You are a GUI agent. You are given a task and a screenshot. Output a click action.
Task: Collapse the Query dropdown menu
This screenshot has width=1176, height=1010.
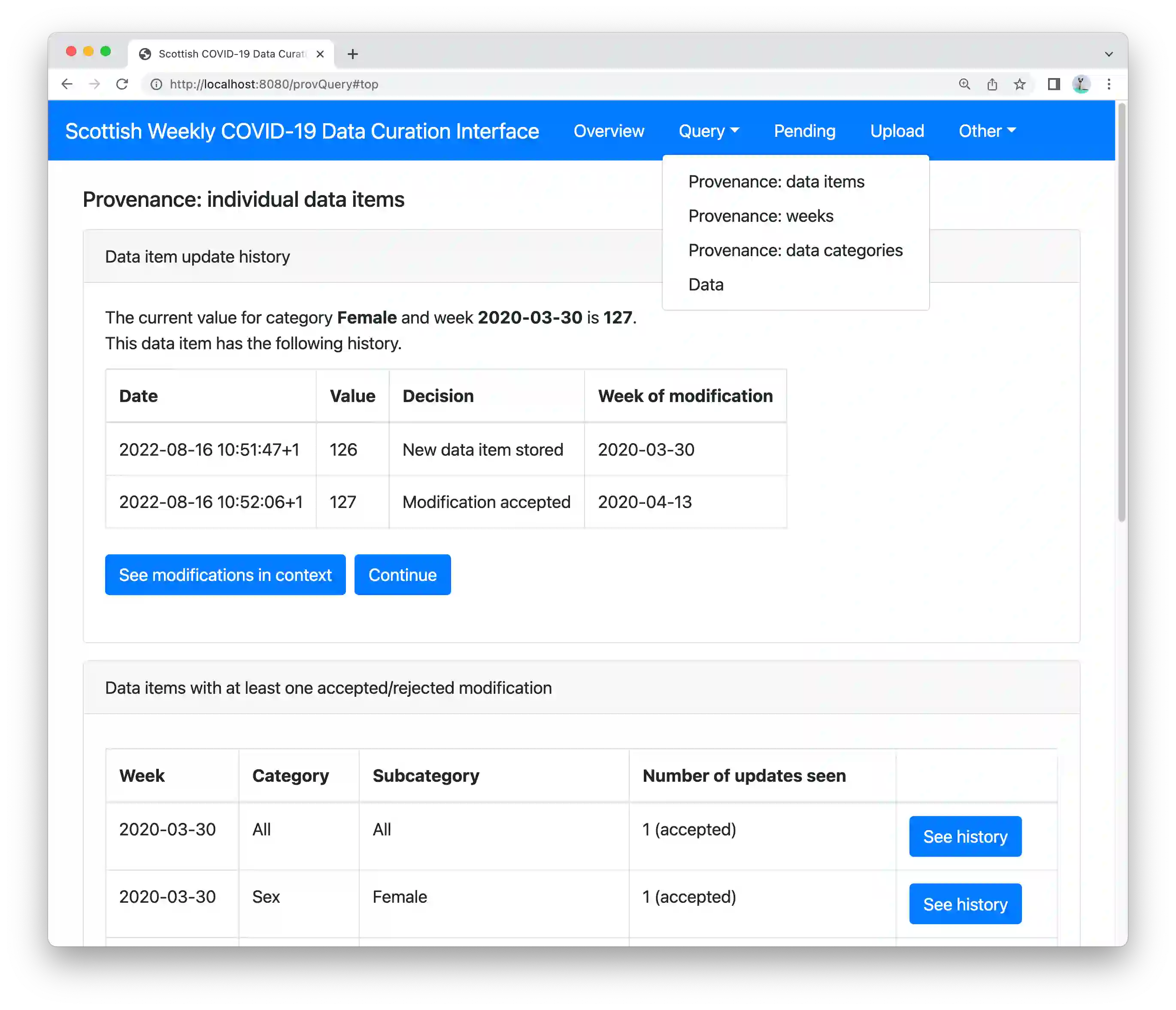click(708, 131)
